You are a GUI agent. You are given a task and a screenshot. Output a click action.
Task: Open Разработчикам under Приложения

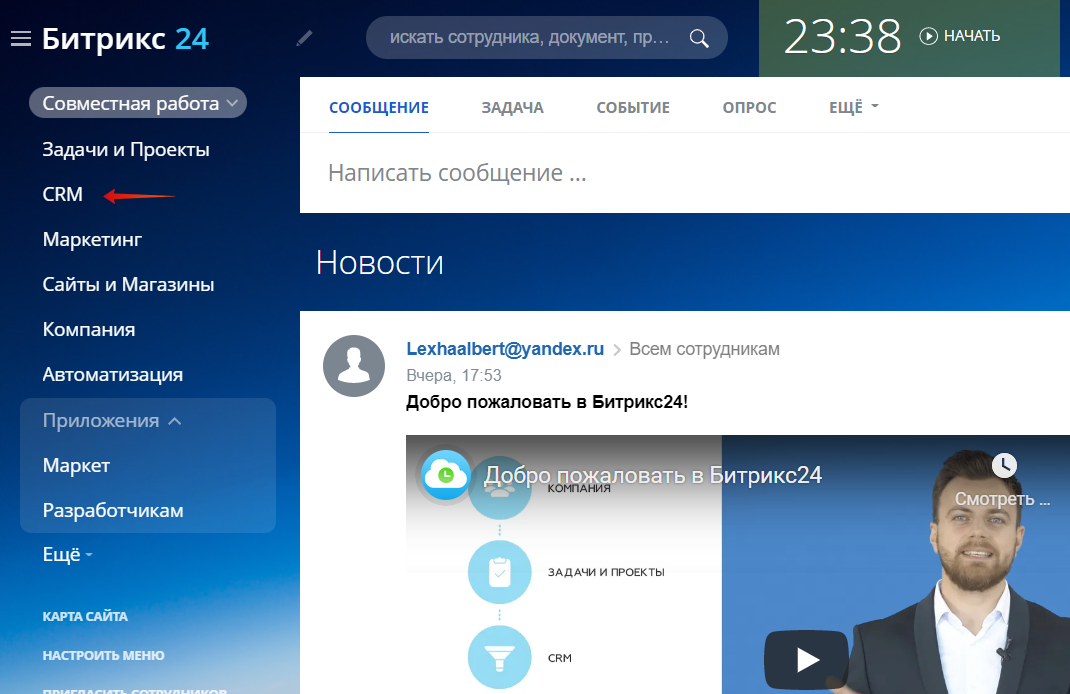coord(113,510)
